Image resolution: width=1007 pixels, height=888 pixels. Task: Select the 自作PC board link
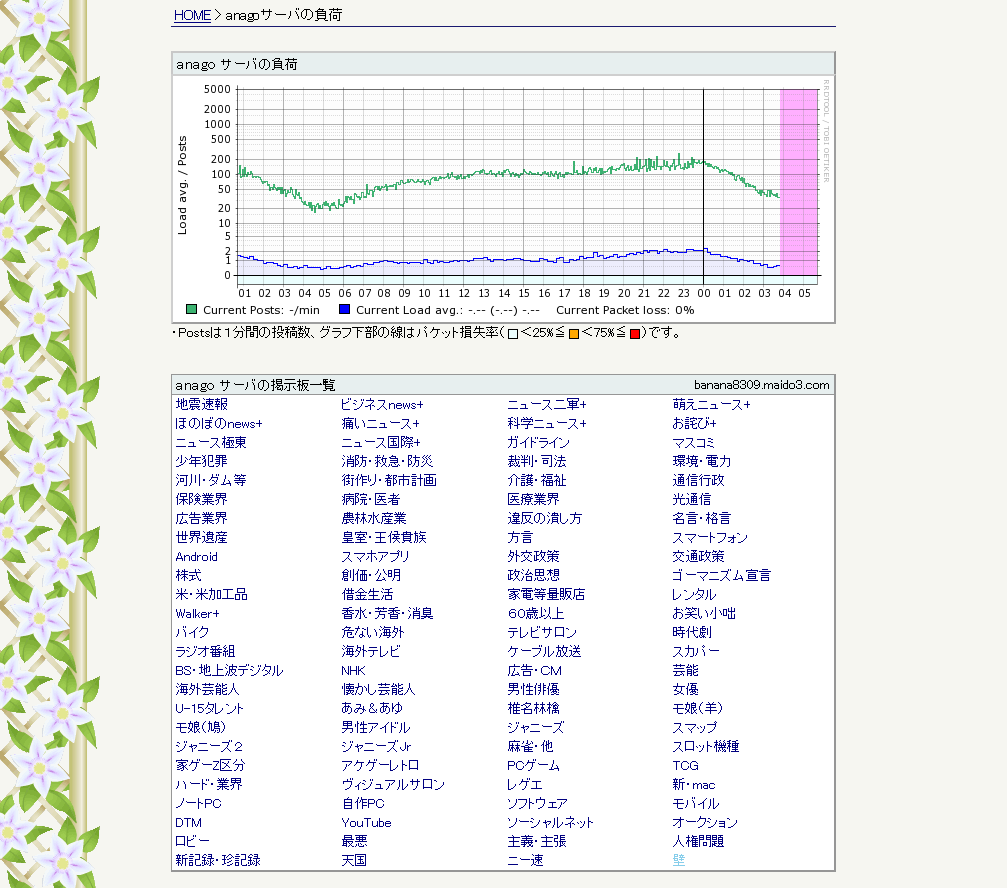[363, 804]
